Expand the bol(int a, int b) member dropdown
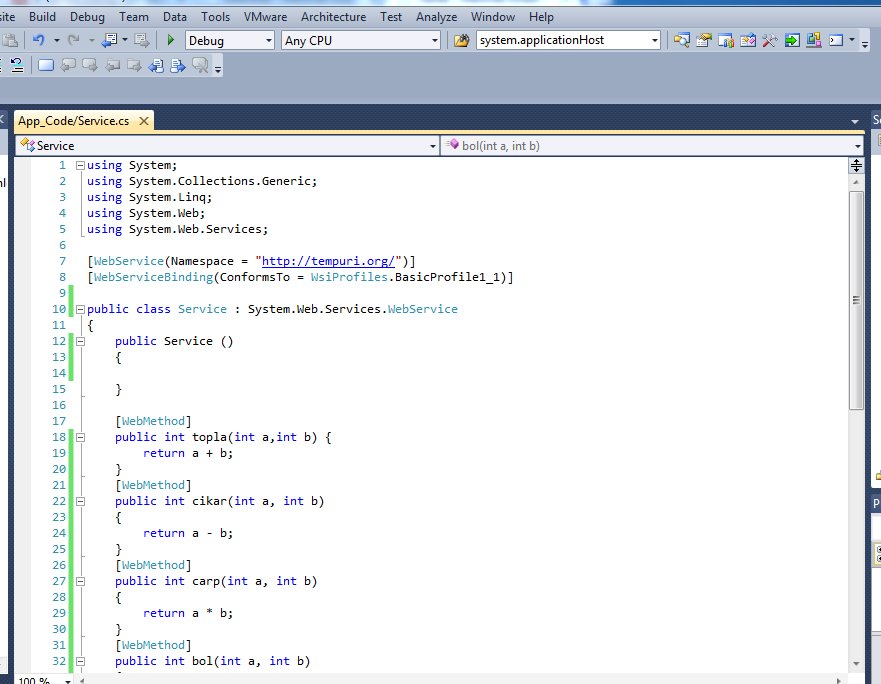The width and height of the screenshot is (881, 684). [x=857, y=146]
